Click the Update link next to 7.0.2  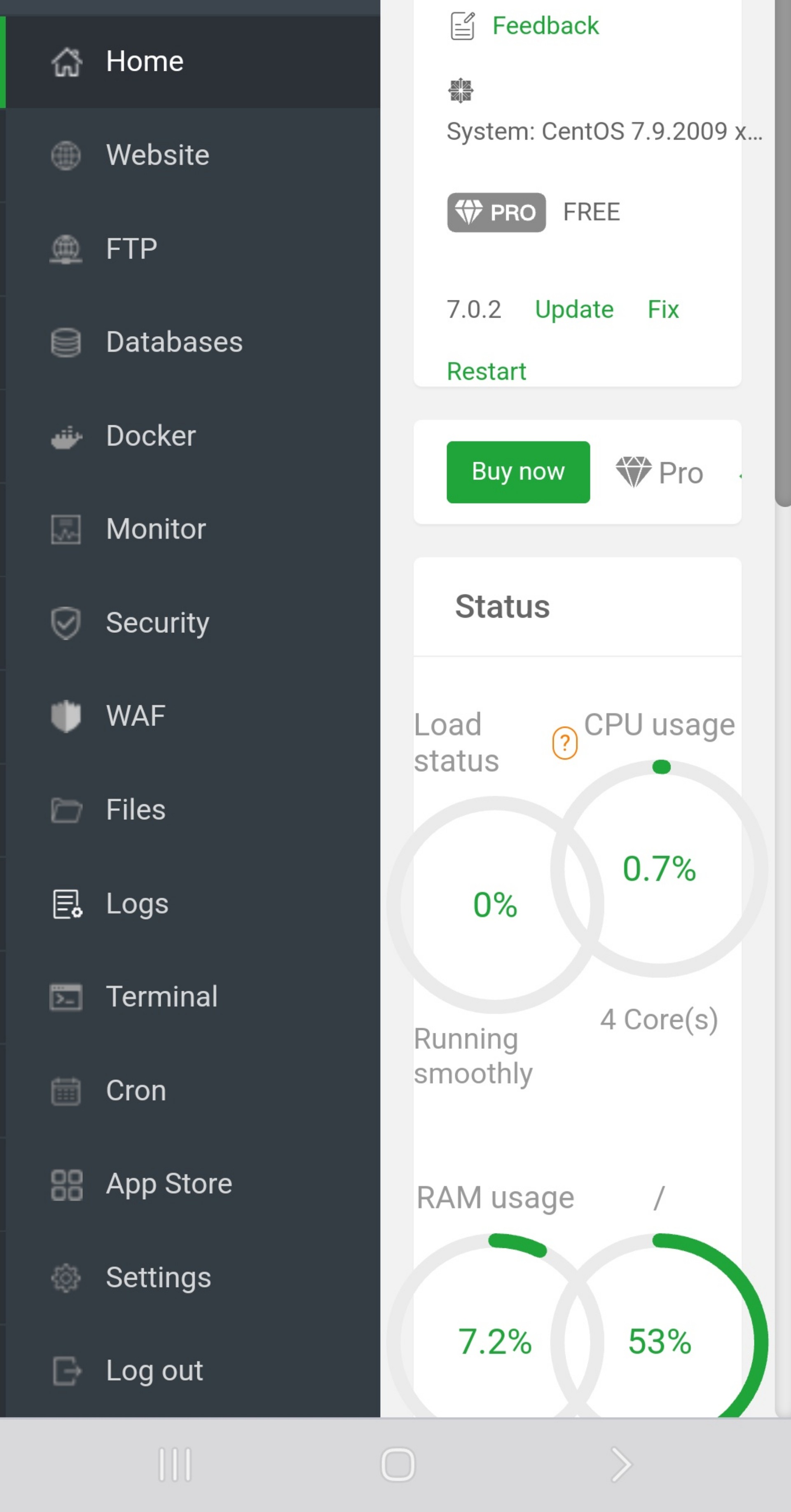click(574, 309)
